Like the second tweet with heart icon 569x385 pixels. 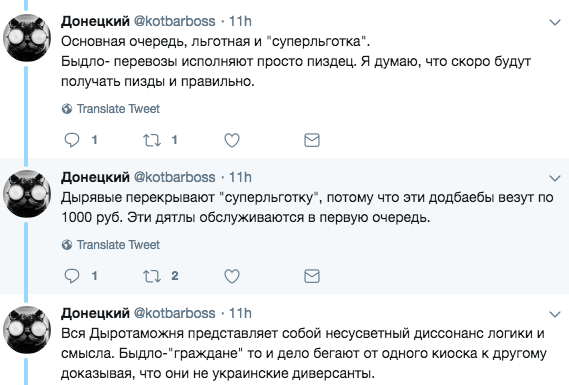point(232,276)
